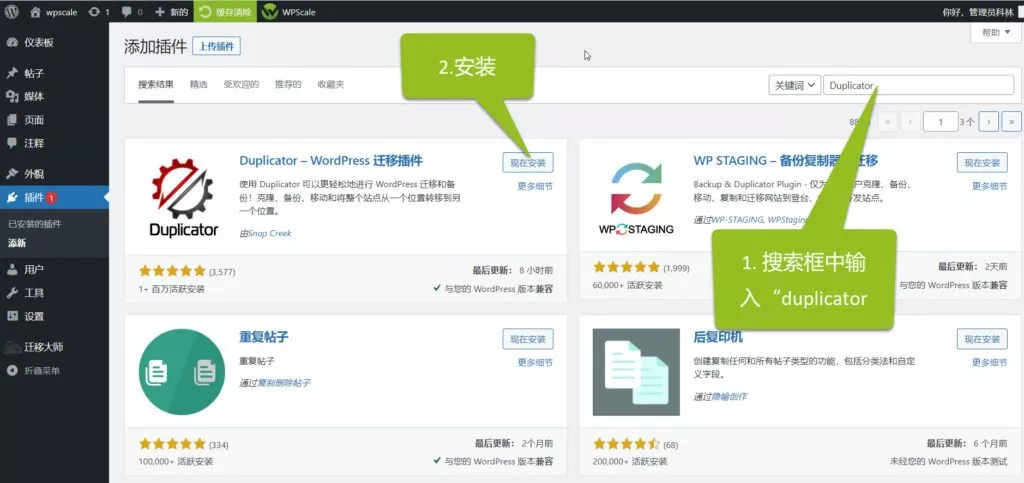Click the 上传插件 upload plugin button
1024x483 pixels.
217,46
